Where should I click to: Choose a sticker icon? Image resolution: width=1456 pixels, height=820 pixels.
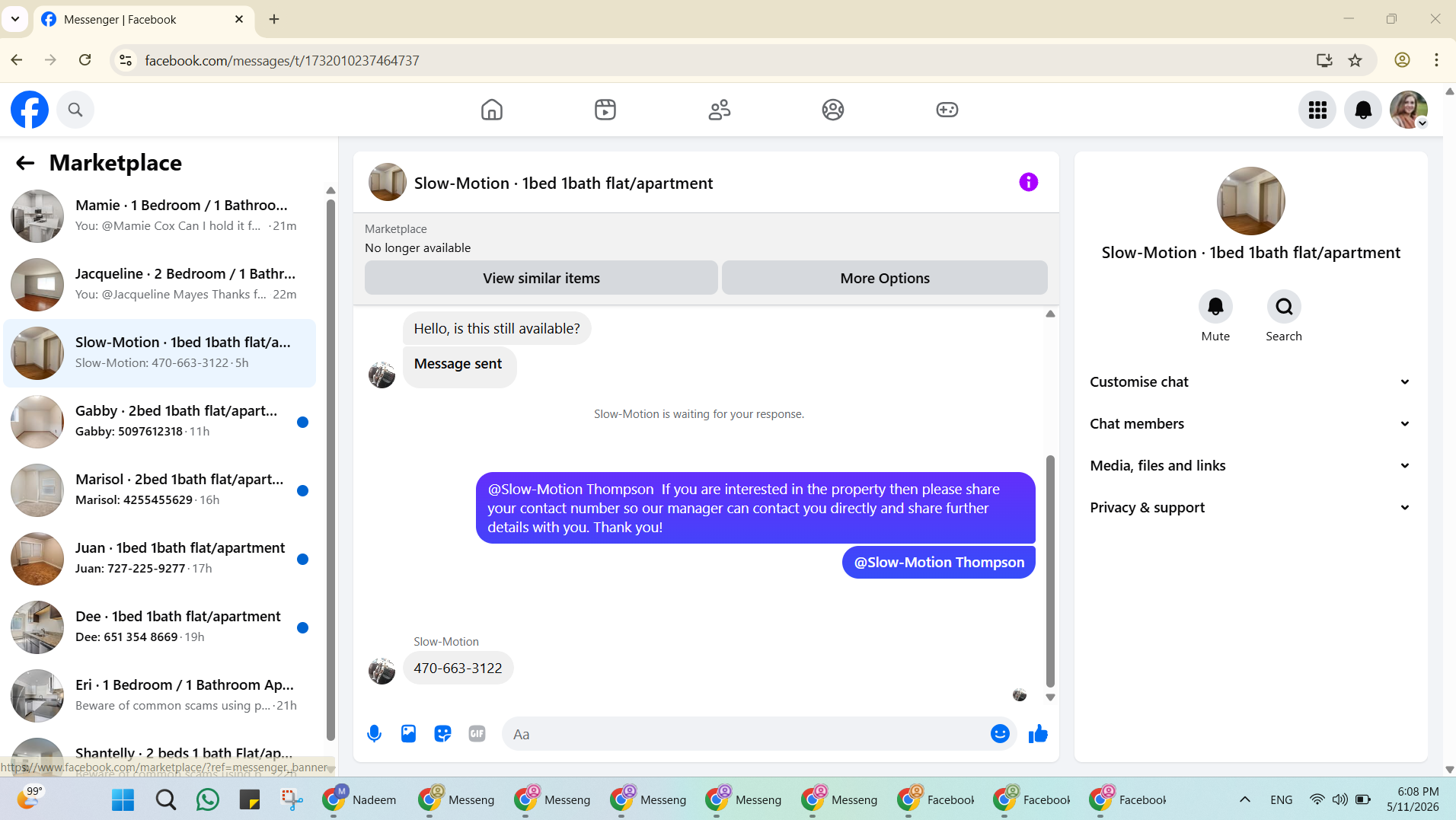pos(442,734)
